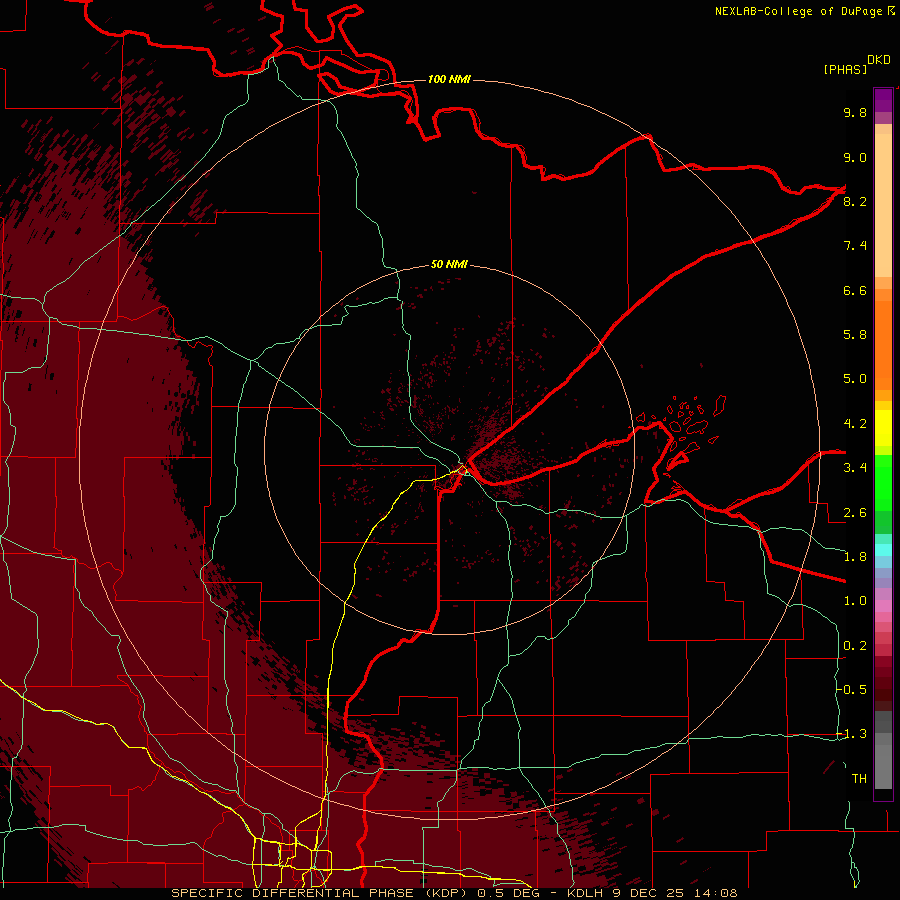Click the DKD label above color scale

click(x=879, y=60)
